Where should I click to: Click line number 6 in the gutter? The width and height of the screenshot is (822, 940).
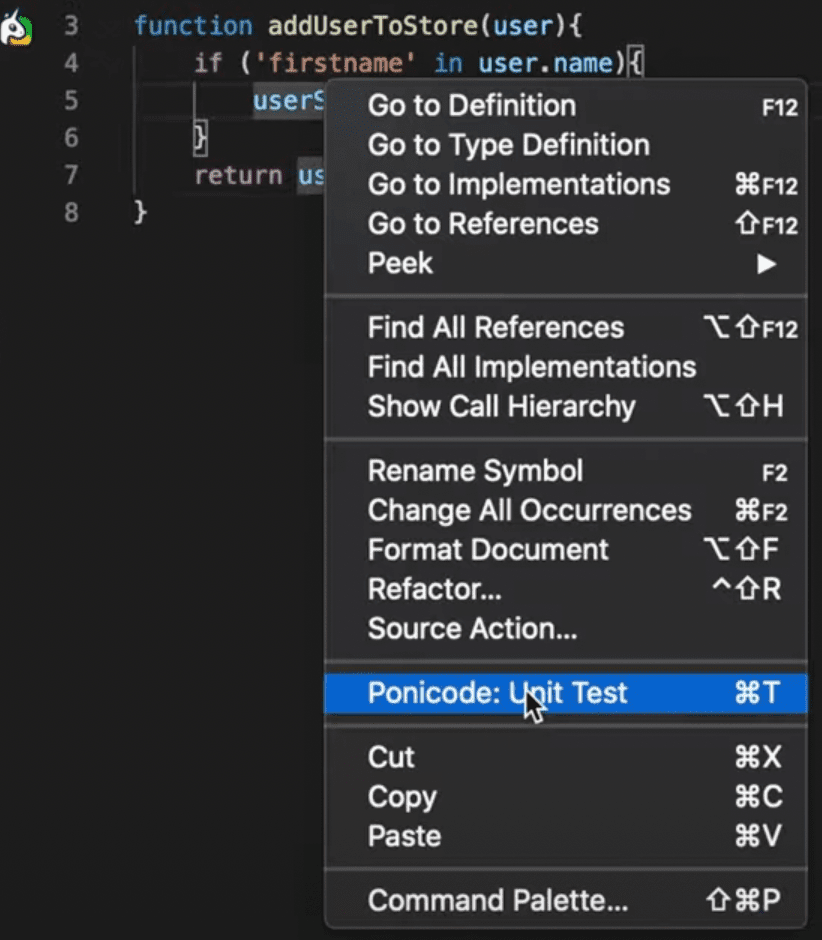pos(71,138)
